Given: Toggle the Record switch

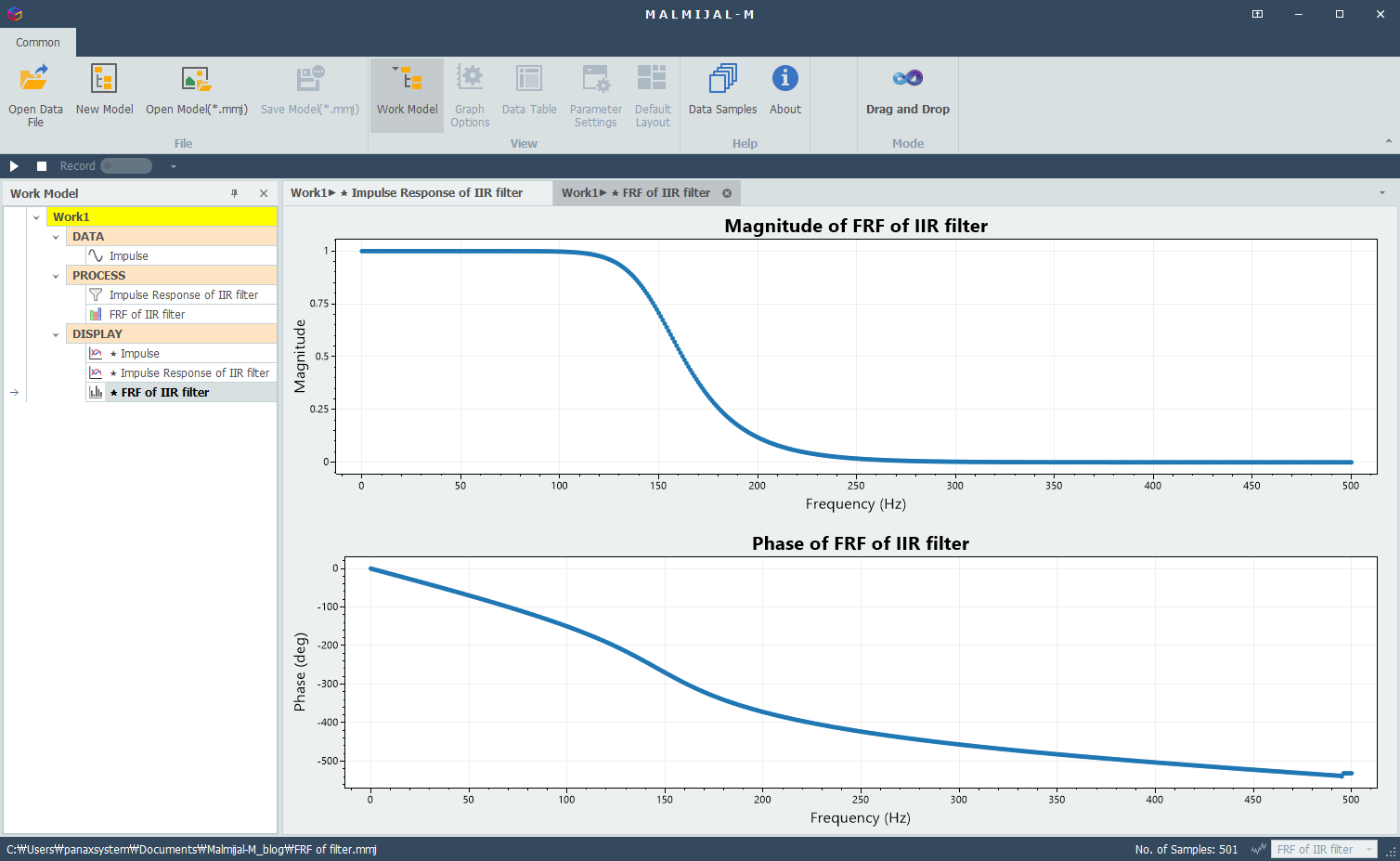Looking at the screenshot, I should [x=126, y=165].
